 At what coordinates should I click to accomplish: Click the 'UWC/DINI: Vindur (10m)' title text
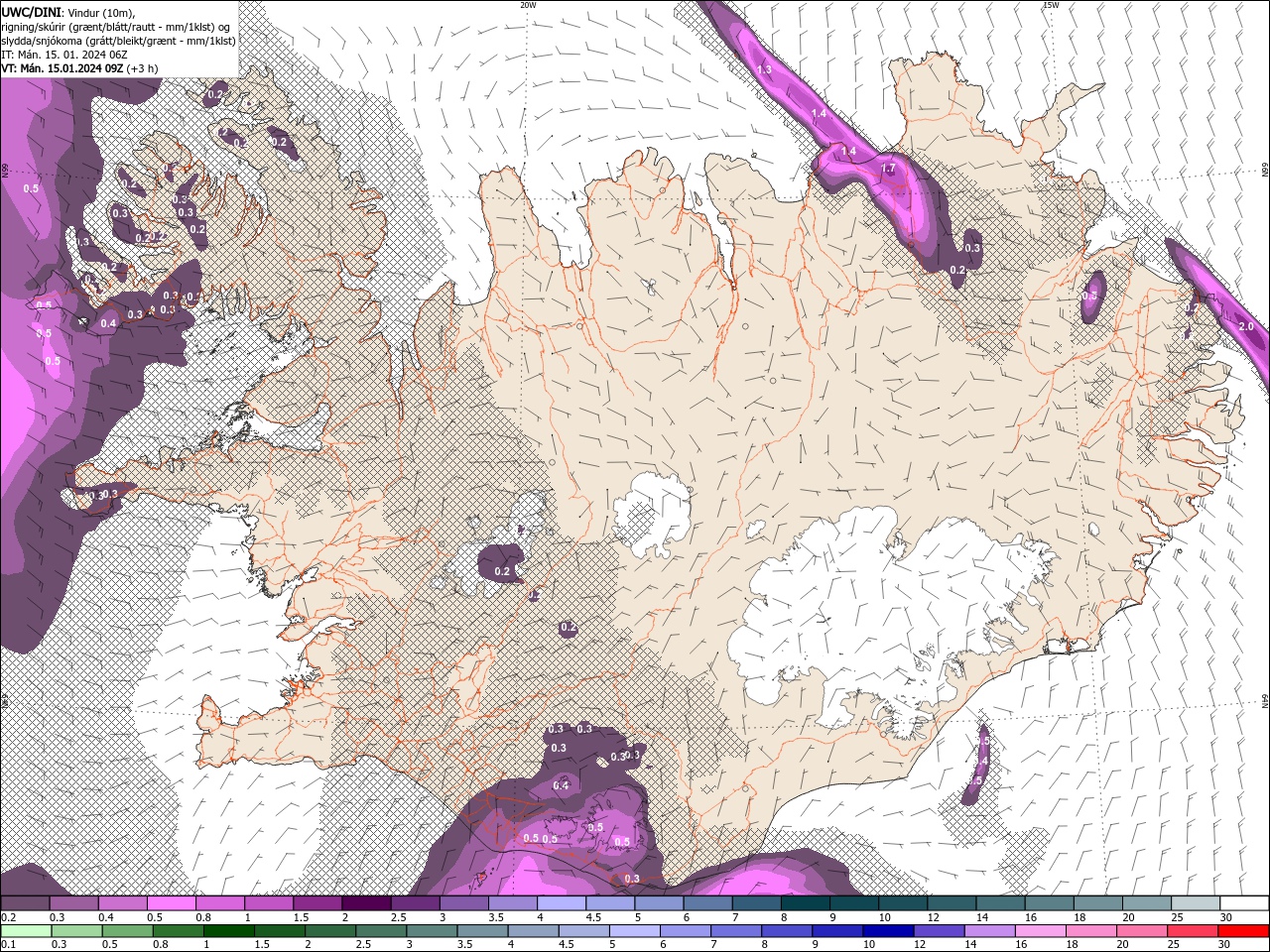pyautogui.click(x=68, y=12)
